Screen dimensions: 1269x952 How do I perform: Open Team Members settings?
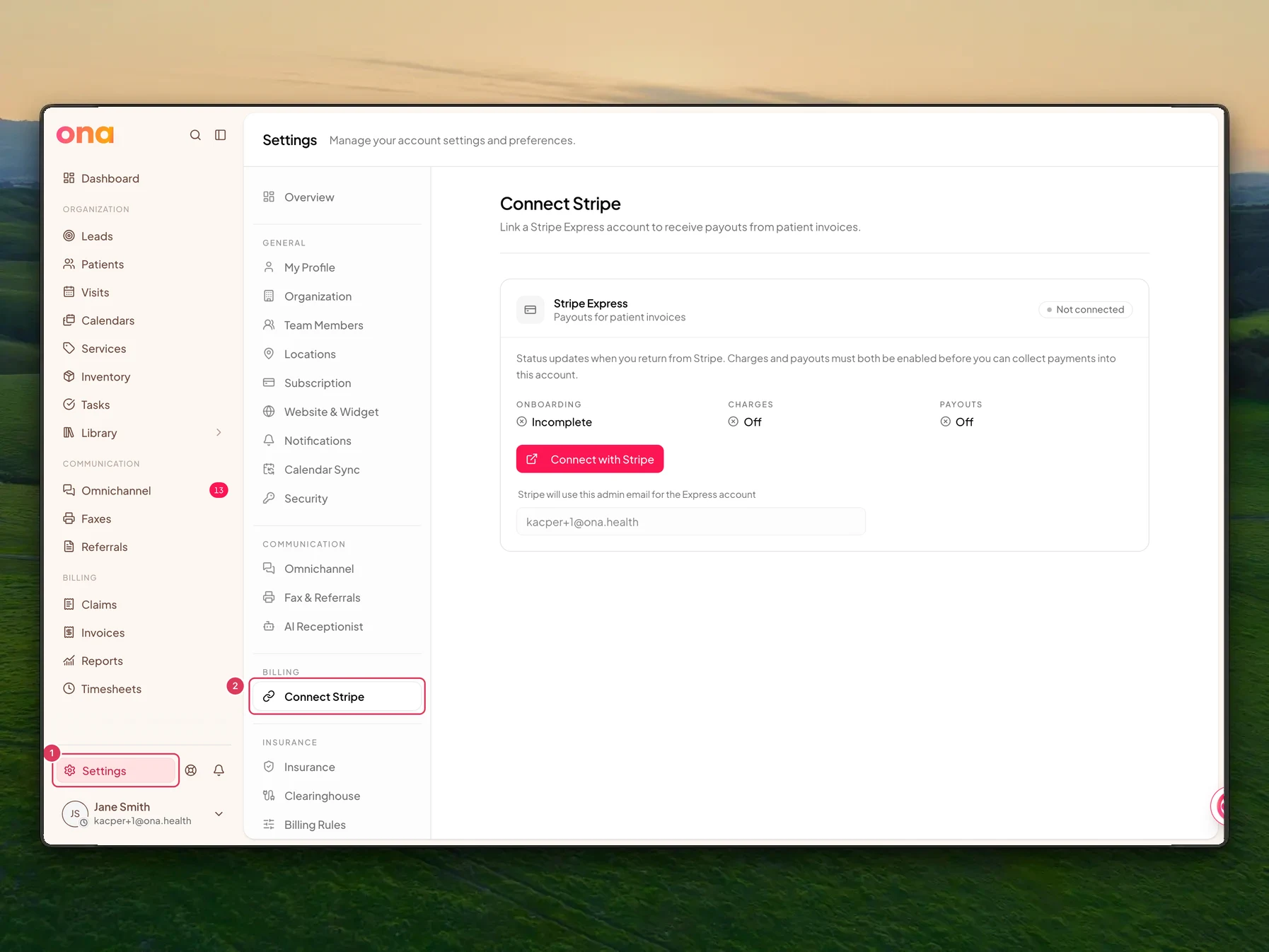(x=337, y=325)
